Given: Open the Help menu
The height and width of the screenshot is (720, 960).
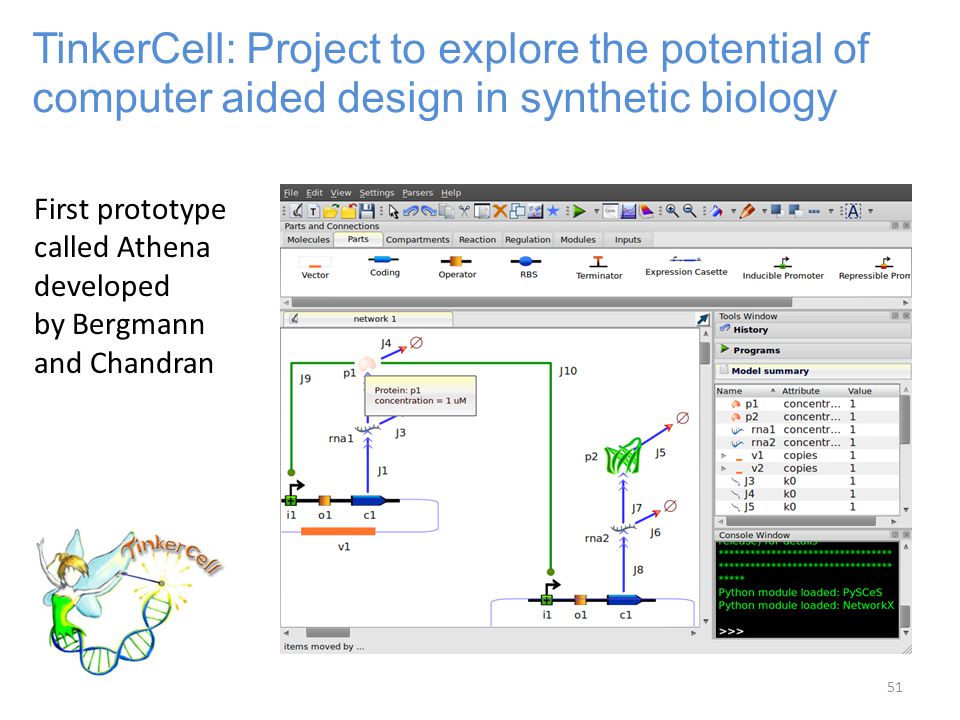Looking at the screenshot, I should click(x=451, y=192).
